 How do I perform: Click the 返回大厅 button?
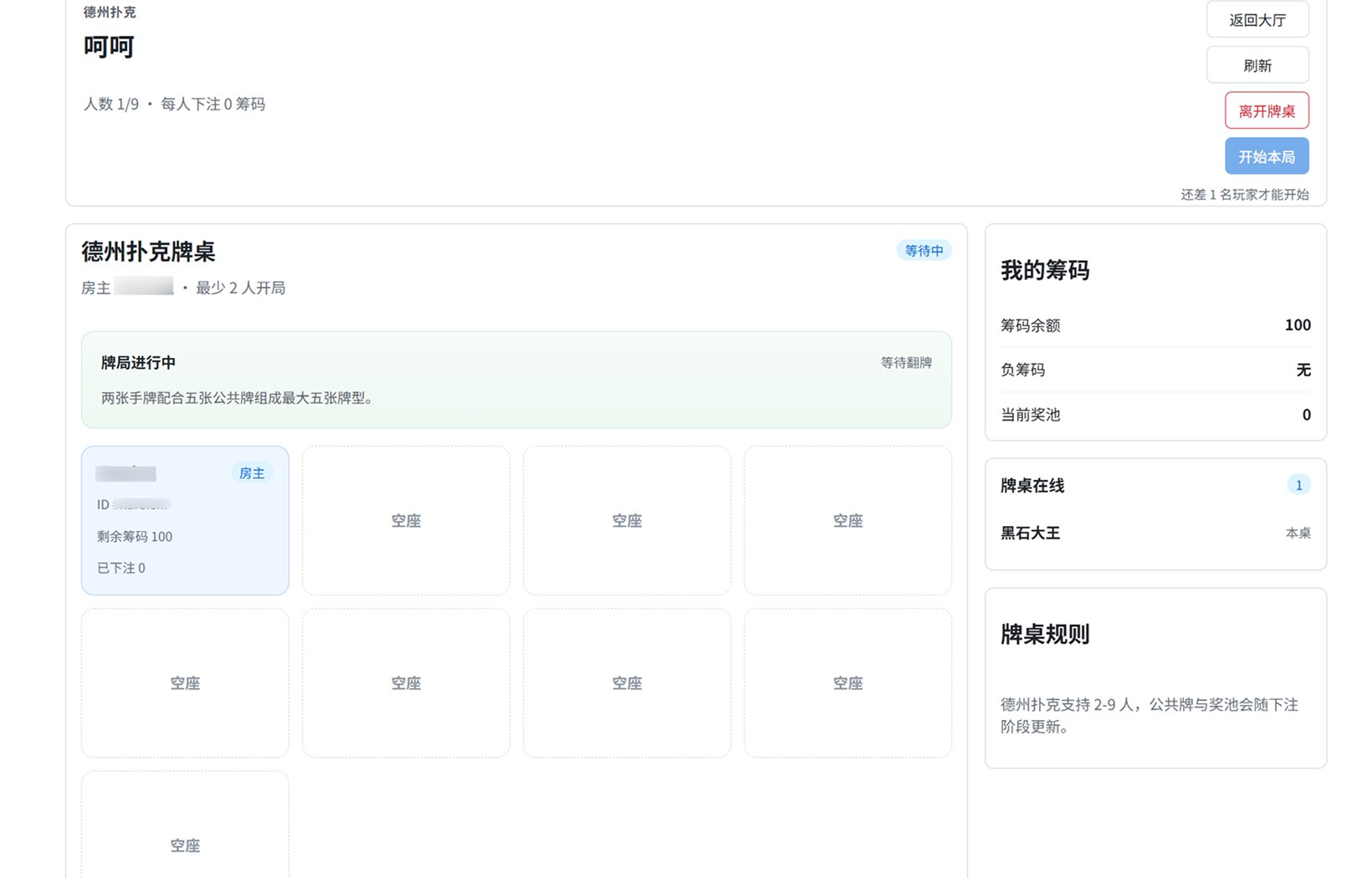(1257, 20)
